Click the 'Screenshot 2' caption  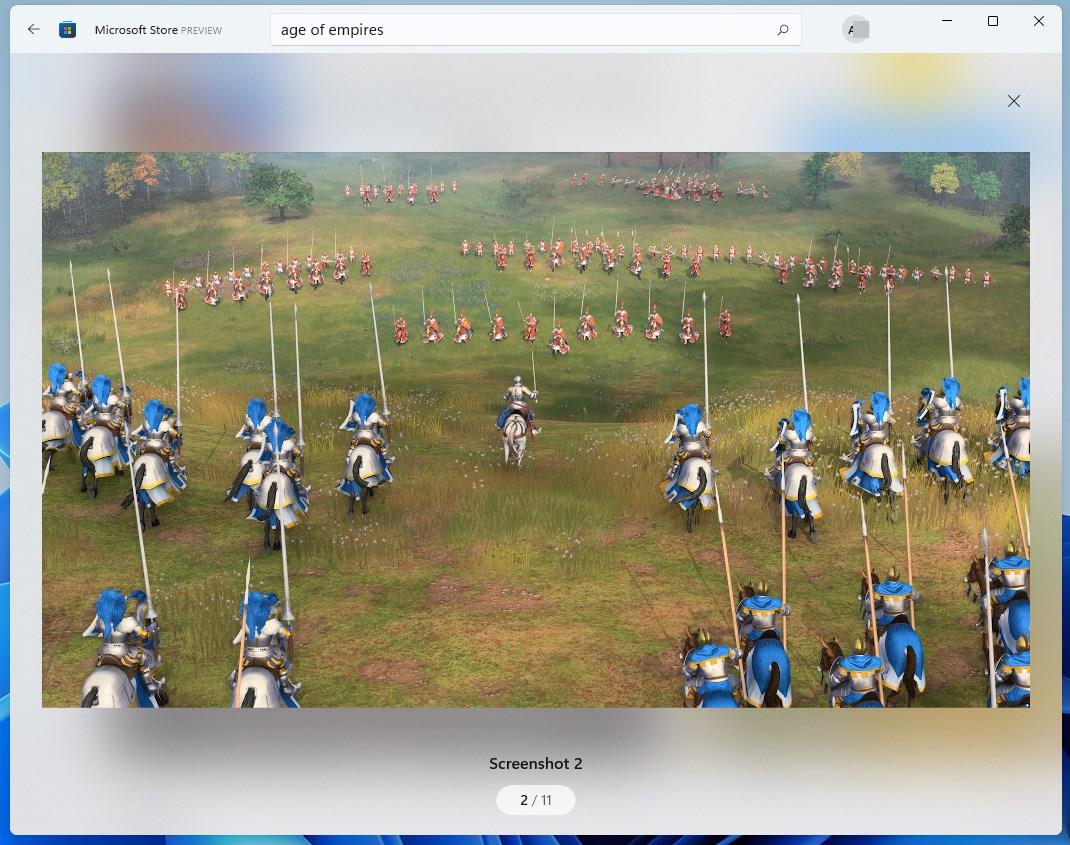pyautogui.click(x=536, y=764)
